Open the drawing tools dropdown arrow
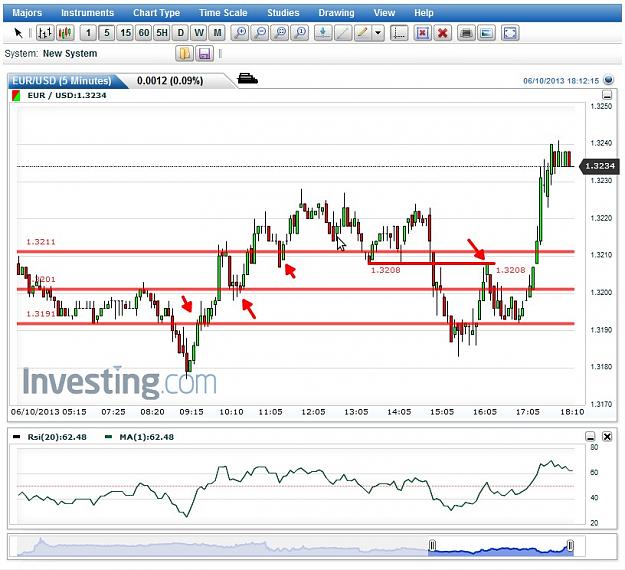The height and width of the screenshot is (570, 625). [x=378, y=33]
